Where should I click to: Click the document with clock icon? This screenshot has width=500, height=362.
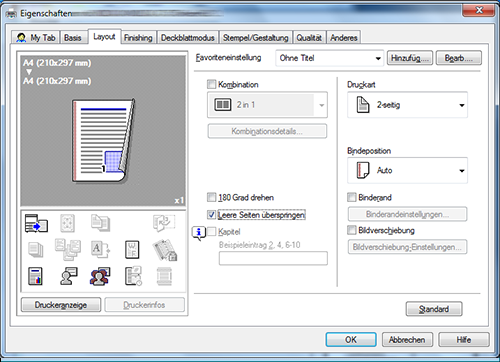133,276
